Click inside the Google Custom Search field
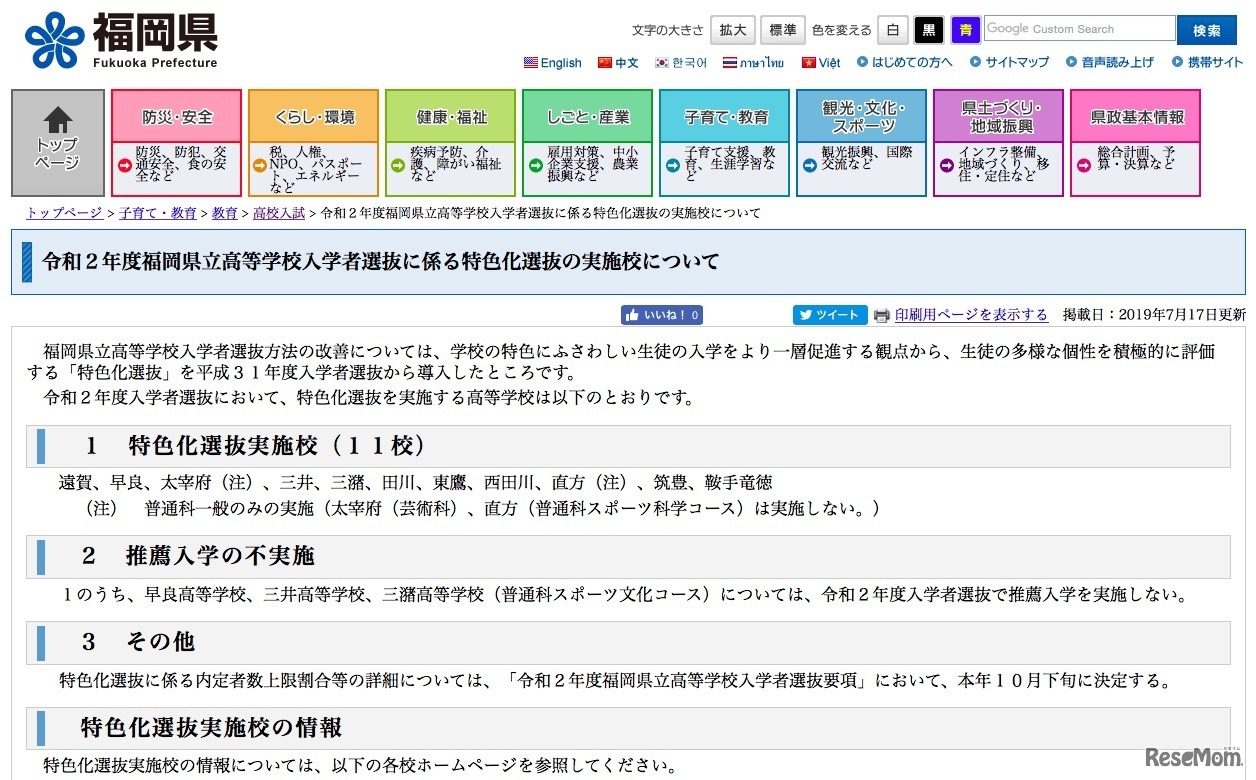Viewport: 1256px width, 780px height. pyautogui.click(x=1078, y=29)
